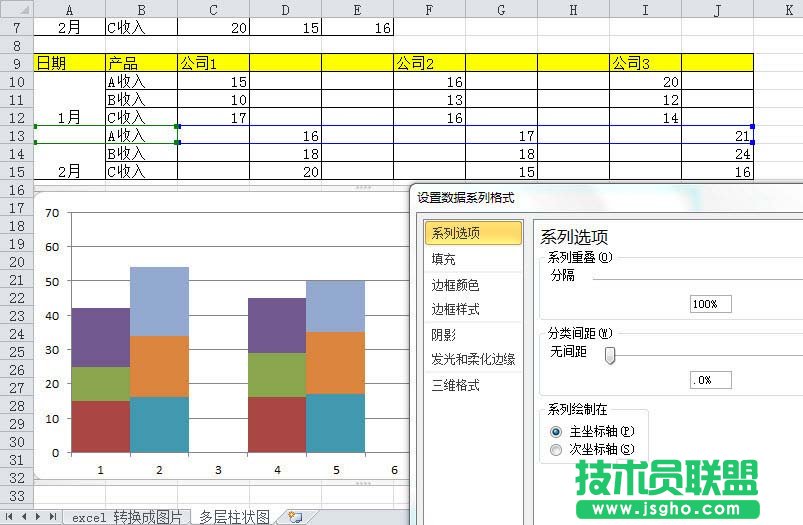Go to first sheet navigation arrow
The image size is (803, 525).
pos(9,517)
